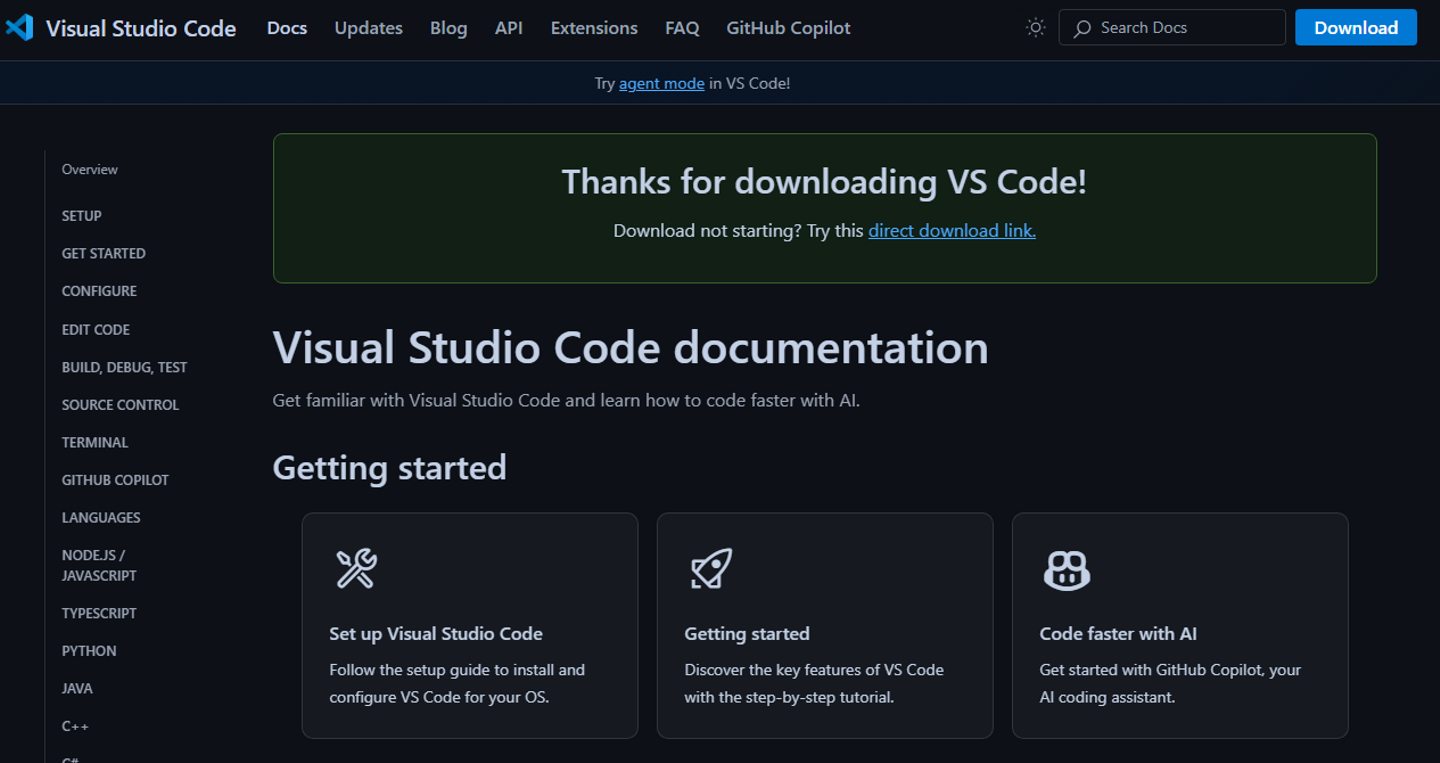Open the Extensions top navigation item
The height and width of the screenshot is (763, 1440).
(594, 28)
